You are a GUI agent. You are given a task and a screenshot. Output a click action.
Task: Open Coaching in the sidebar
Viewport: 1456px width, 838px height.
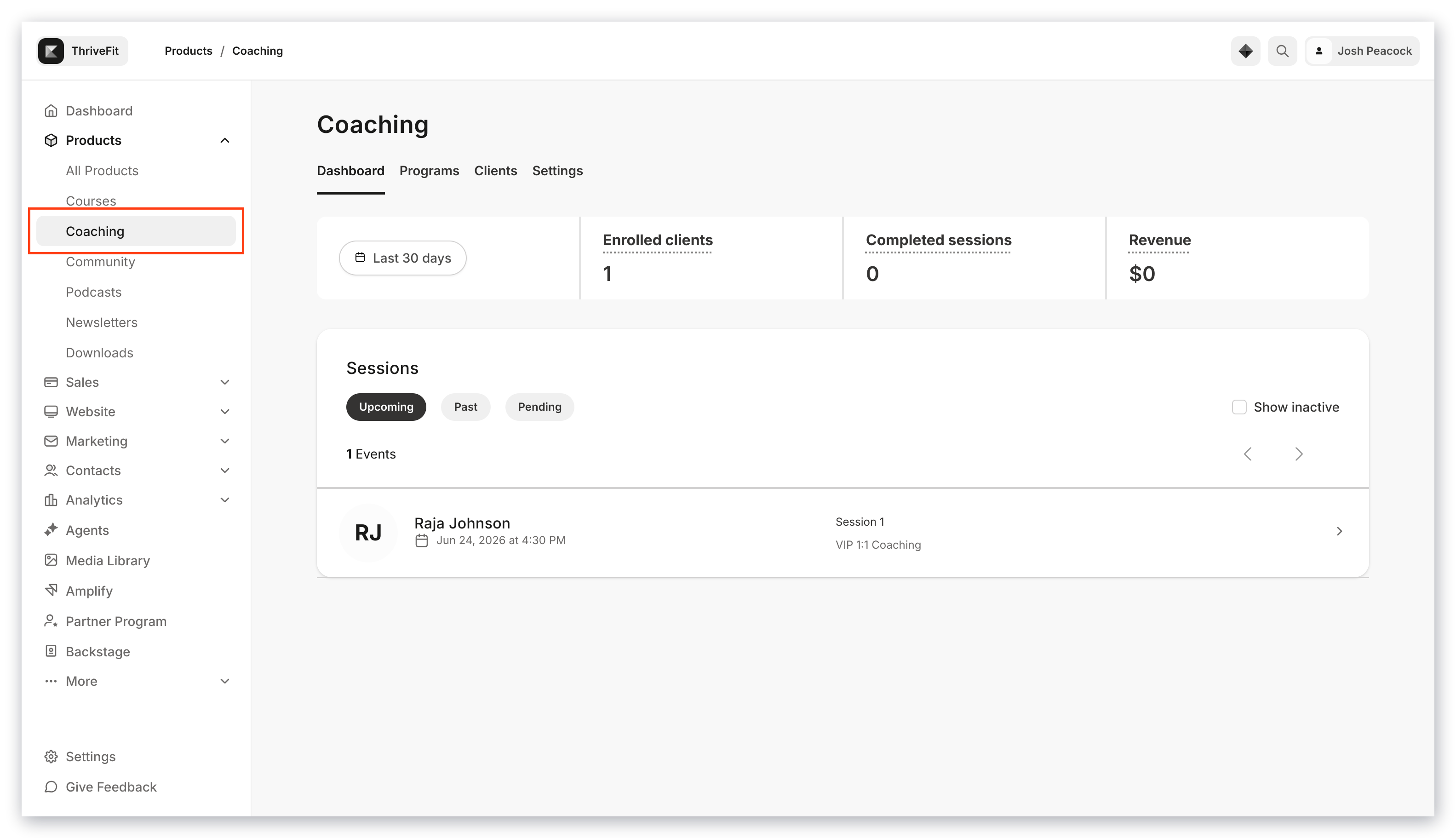(136, 231)
